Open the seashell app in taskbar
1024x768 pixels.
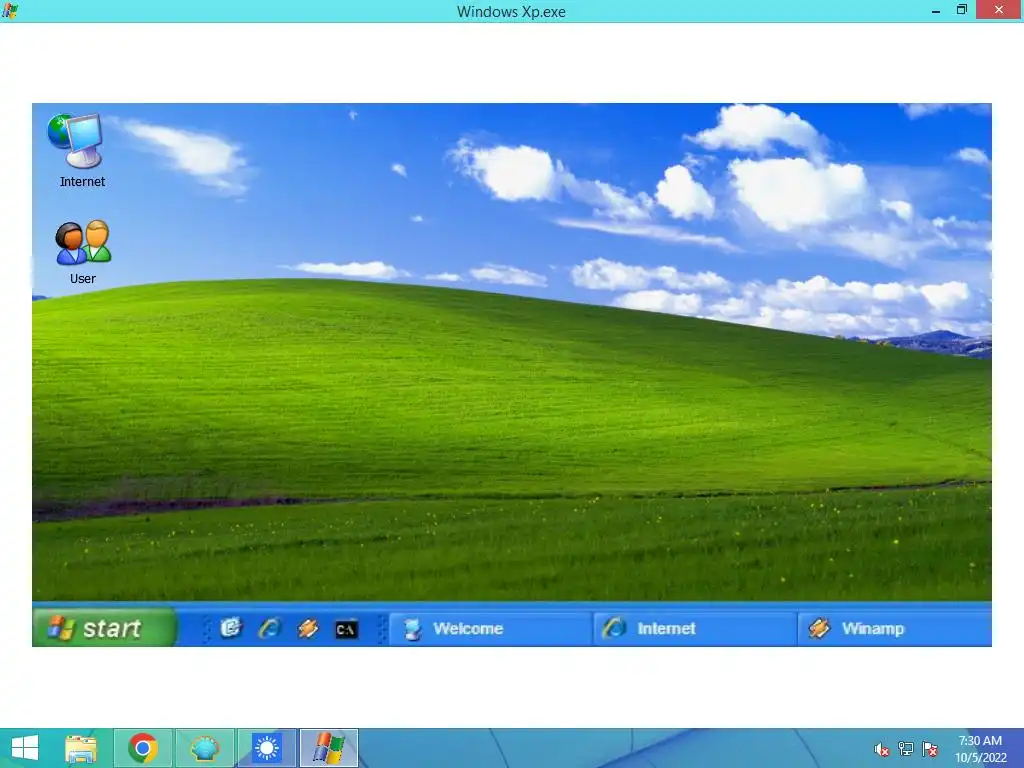click(x=204, y=748)
